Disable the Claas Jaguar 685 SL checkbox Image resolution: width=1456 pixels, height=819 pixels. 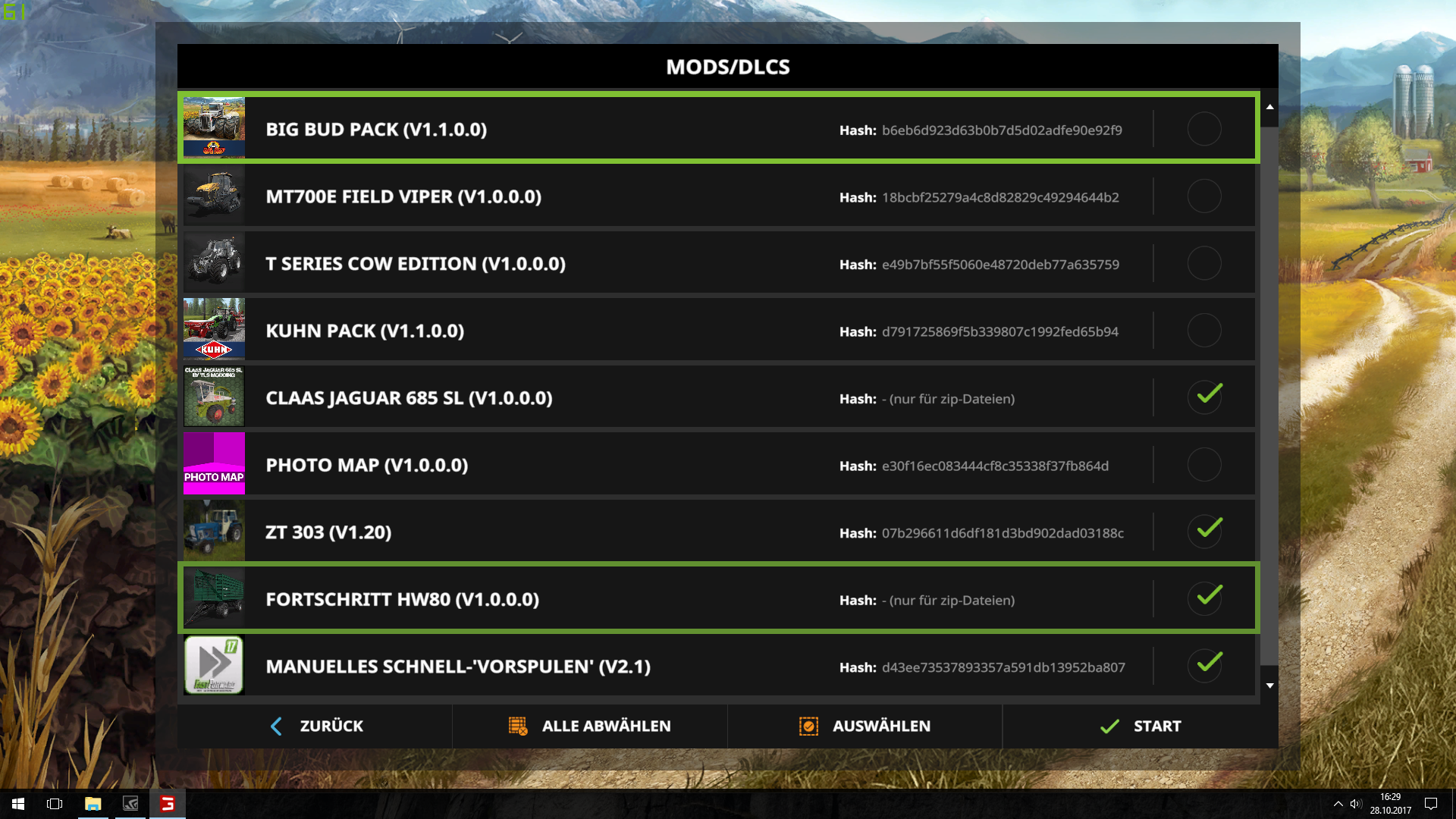1203,397
